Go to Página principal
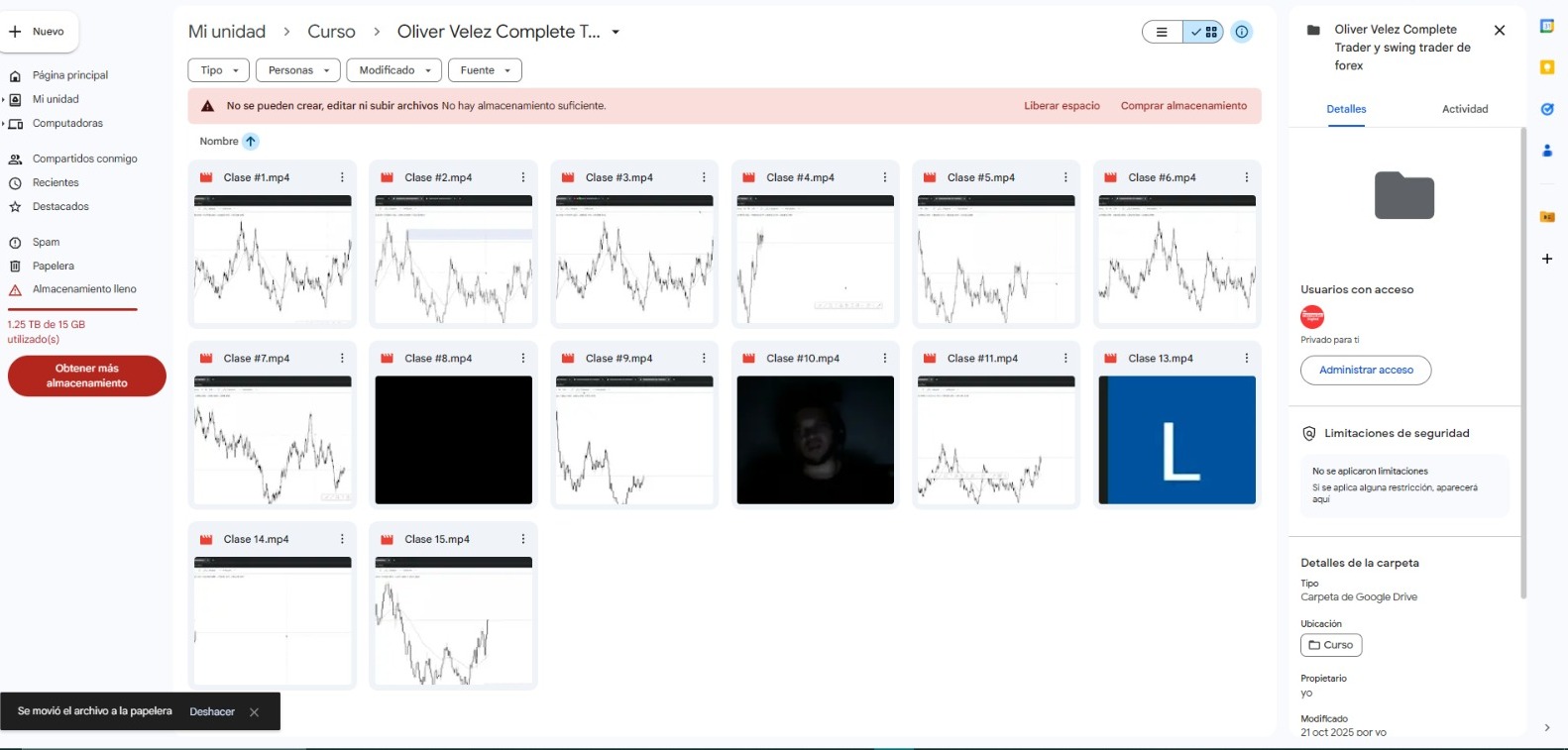The image size is (1568, 750). (x=69, y=75)
